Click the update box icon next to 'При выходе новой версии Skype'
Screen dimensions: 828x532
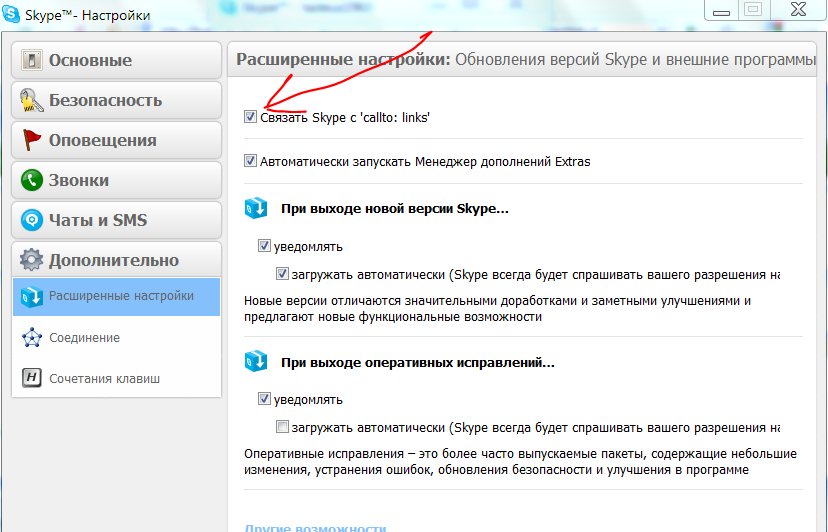click(x=256, y=208)
